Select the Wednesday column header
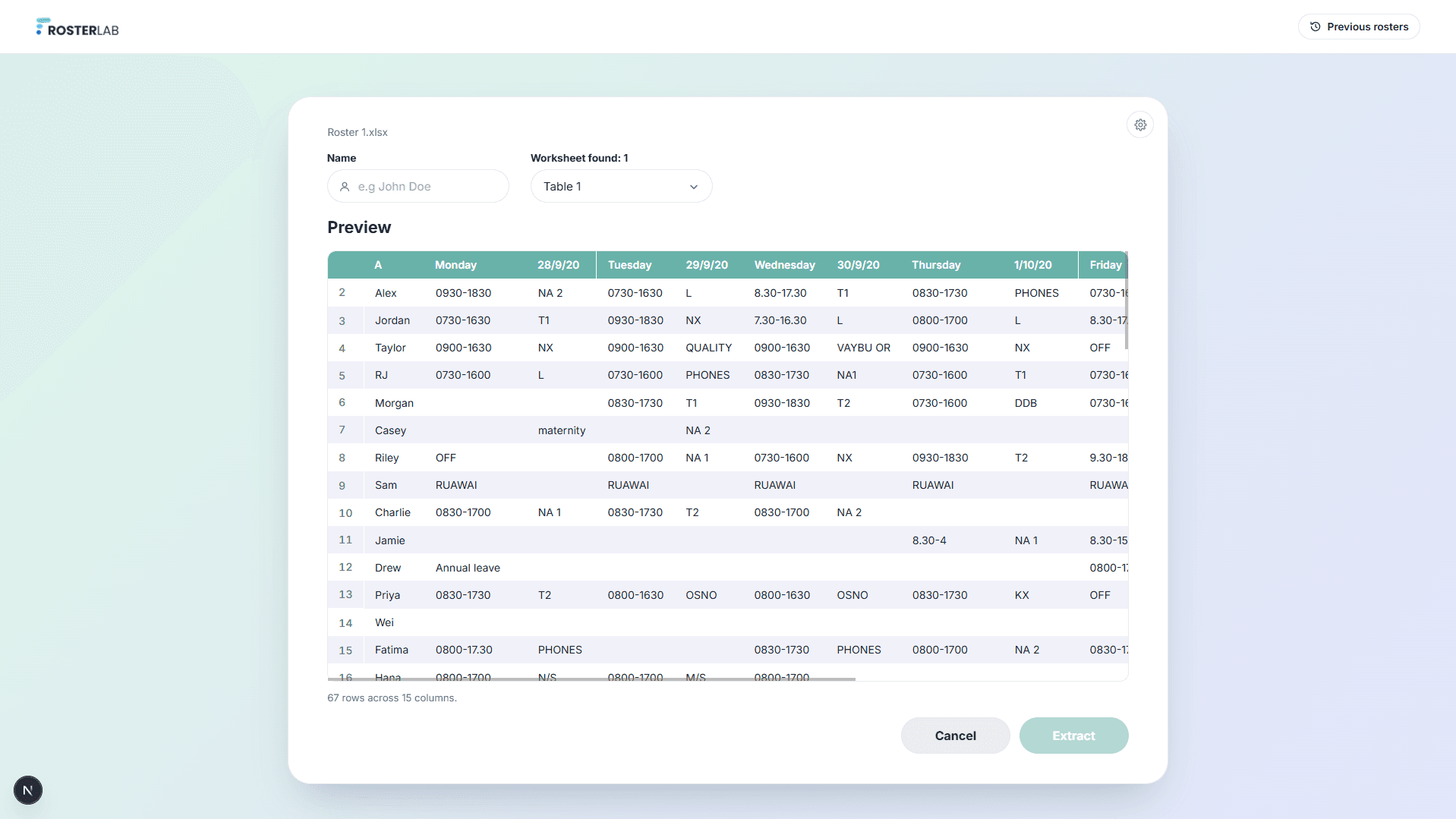This screenshot has height=819, width=1456. [784, 265]
